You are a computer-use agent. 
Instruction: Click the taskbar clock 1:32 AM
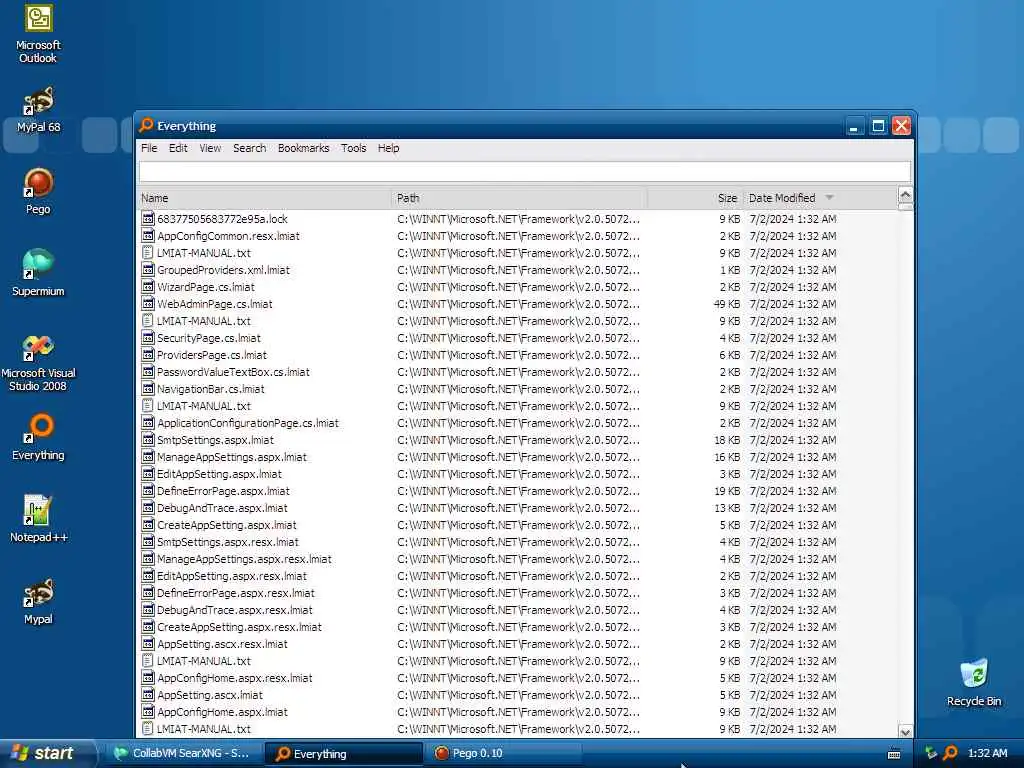987,753
